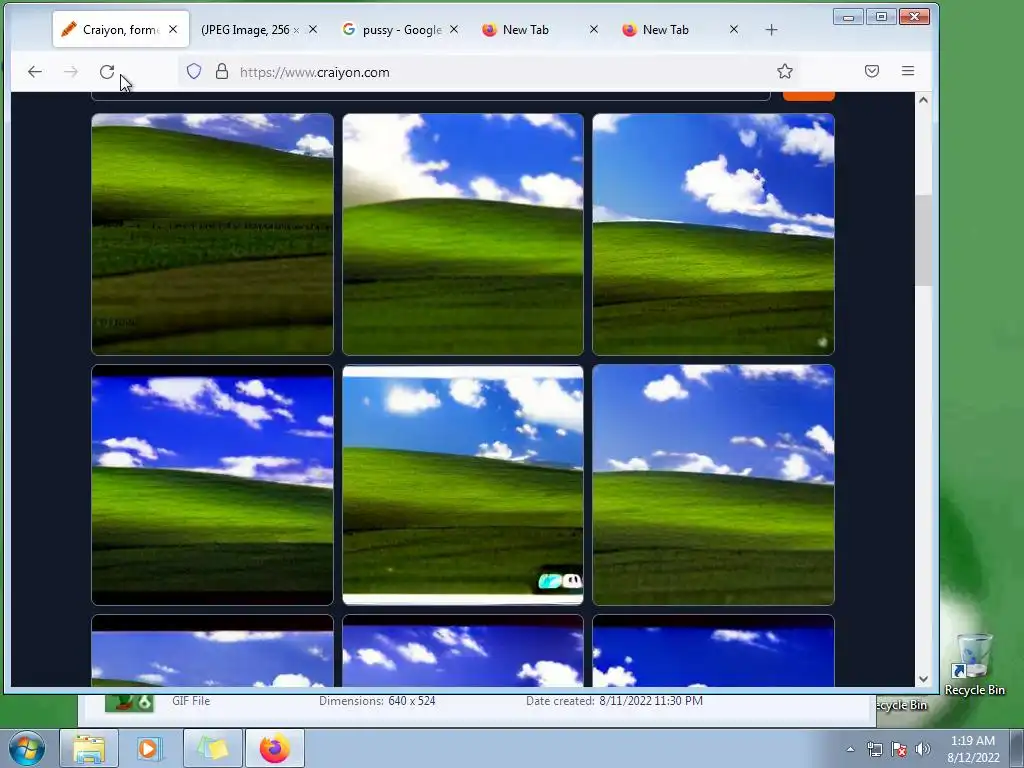Screen dimensions: 1024x768
Task: Open Windows Explorer from the taskbar
Action: [89, 748]
